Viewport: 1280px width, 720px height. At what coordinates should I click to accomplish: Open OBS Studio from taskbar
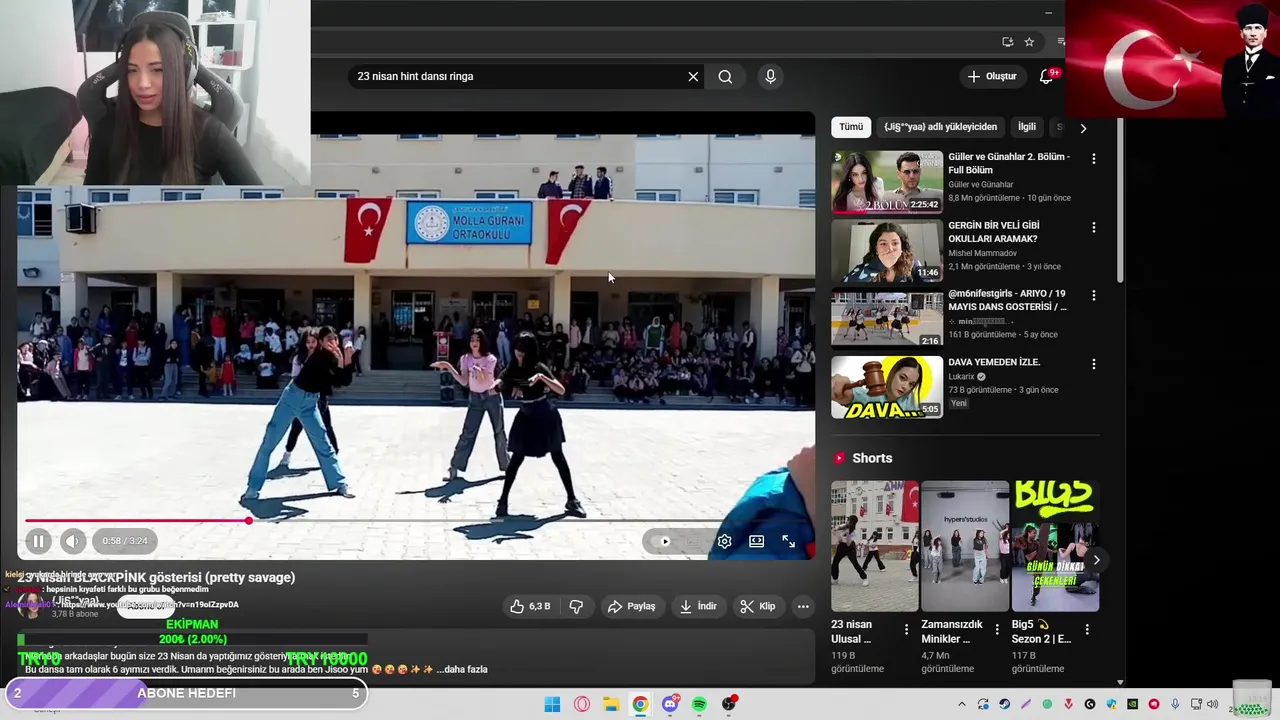[x=729, y=704]
